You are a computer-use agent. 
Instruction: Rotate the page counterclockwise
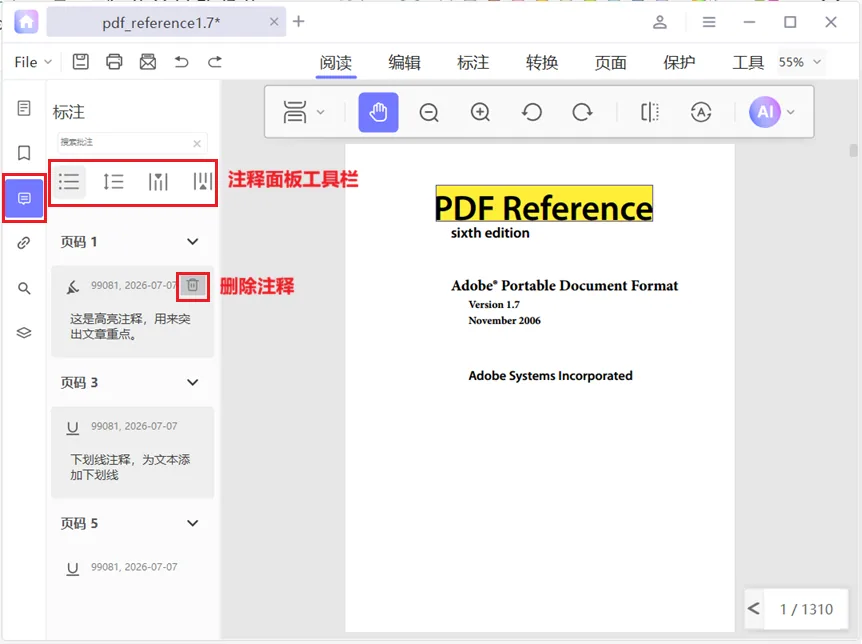pyautogui.click(x=532, y=112)
